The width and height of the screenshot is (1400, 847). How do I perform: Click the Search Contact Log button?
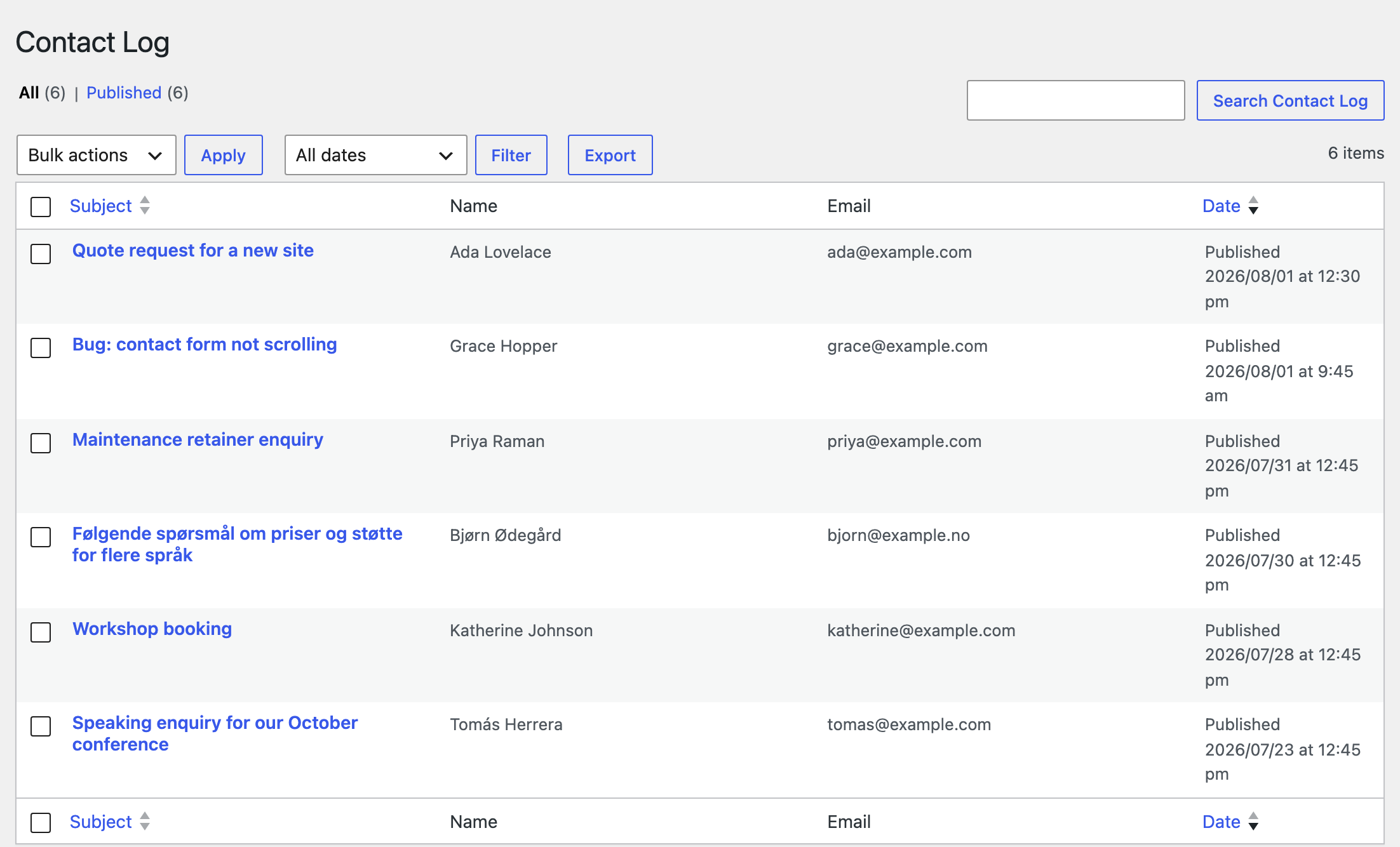pos(1290,100)
